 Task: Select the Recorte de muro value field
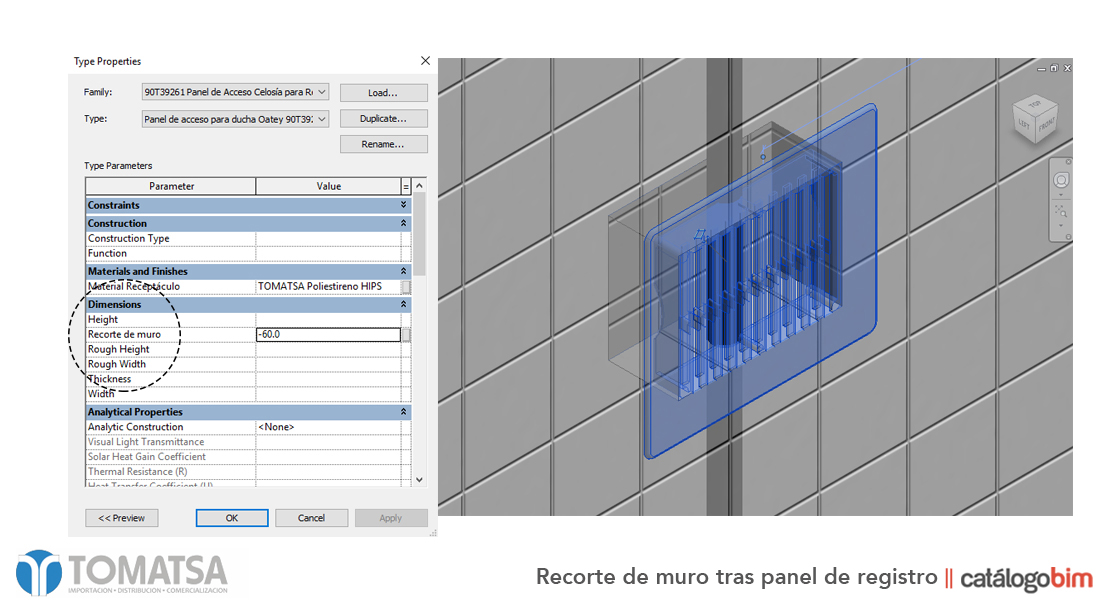[328, 334]
